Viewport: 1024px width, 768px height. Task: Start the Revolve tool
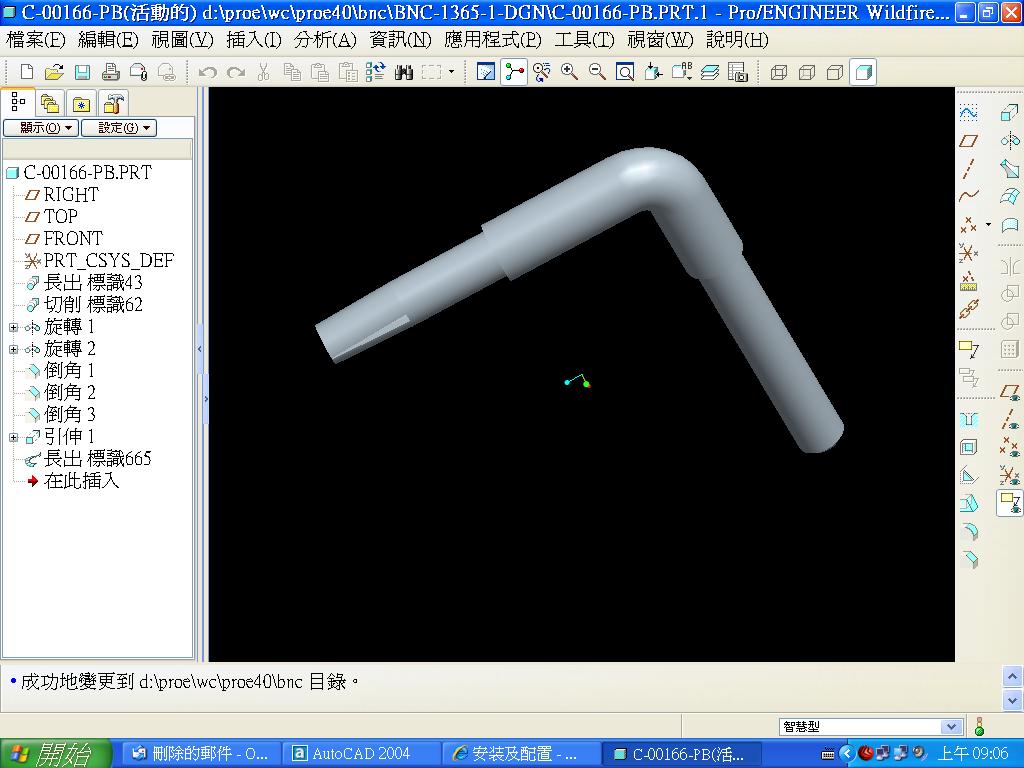point(1010,140)
